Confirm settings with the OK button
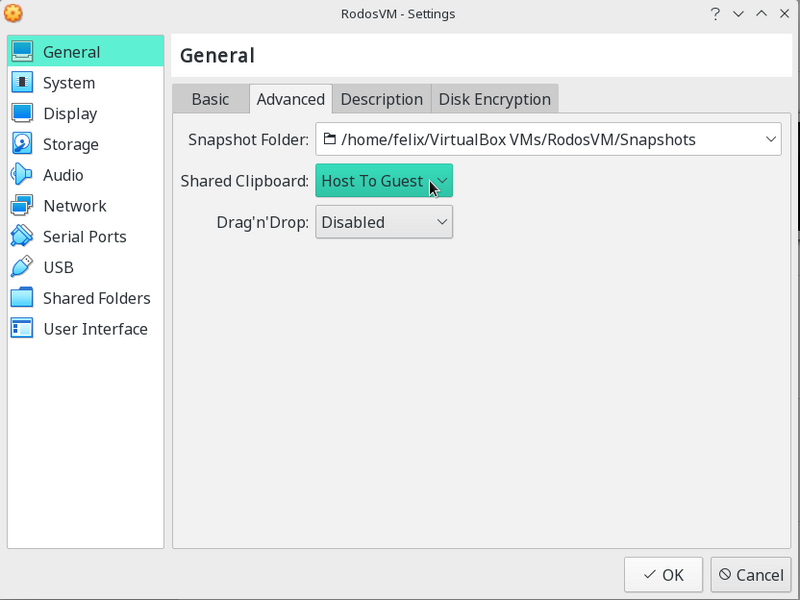 click(x=663, y=575)
